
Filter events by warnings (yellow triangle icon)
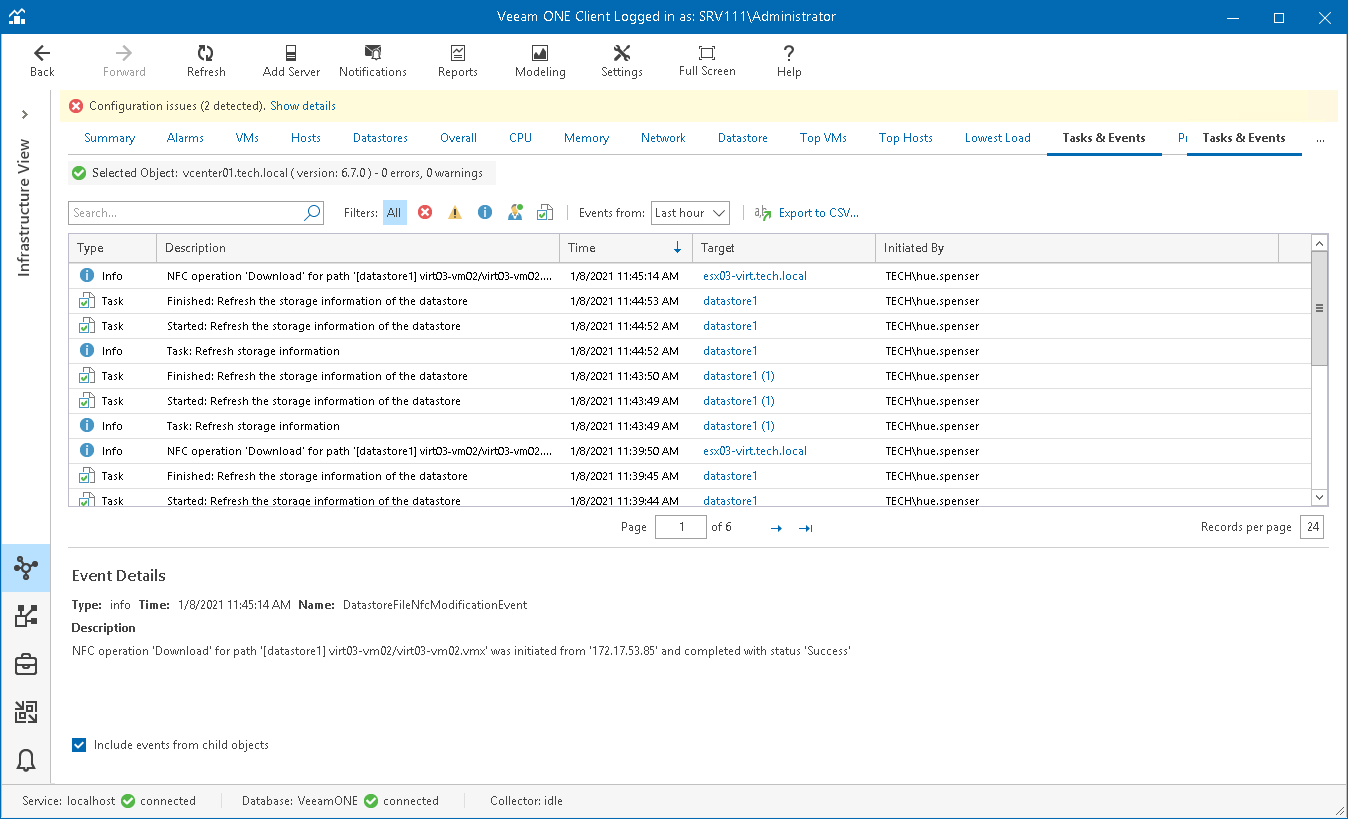click(455, 213)
